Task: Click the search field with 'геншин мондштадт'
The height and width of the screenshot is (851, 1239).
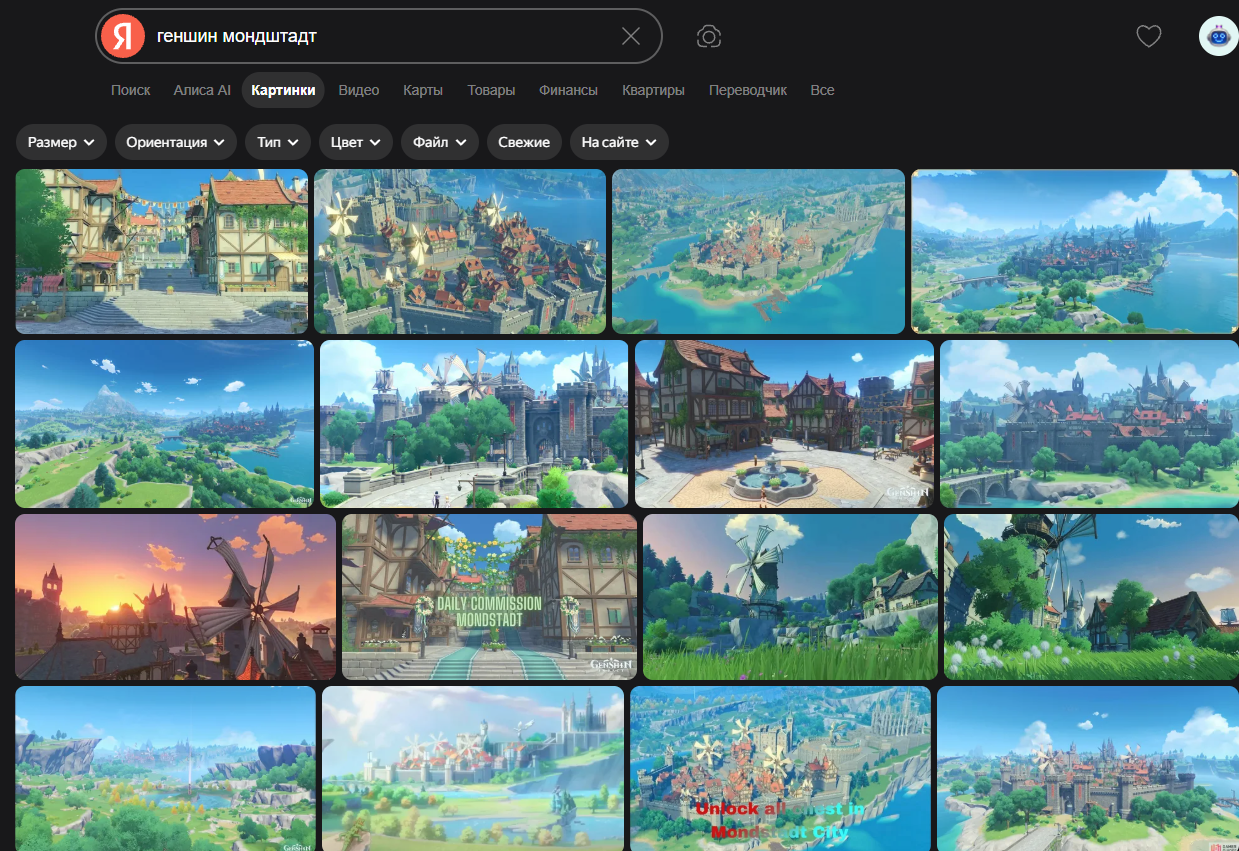Action: 380,36
